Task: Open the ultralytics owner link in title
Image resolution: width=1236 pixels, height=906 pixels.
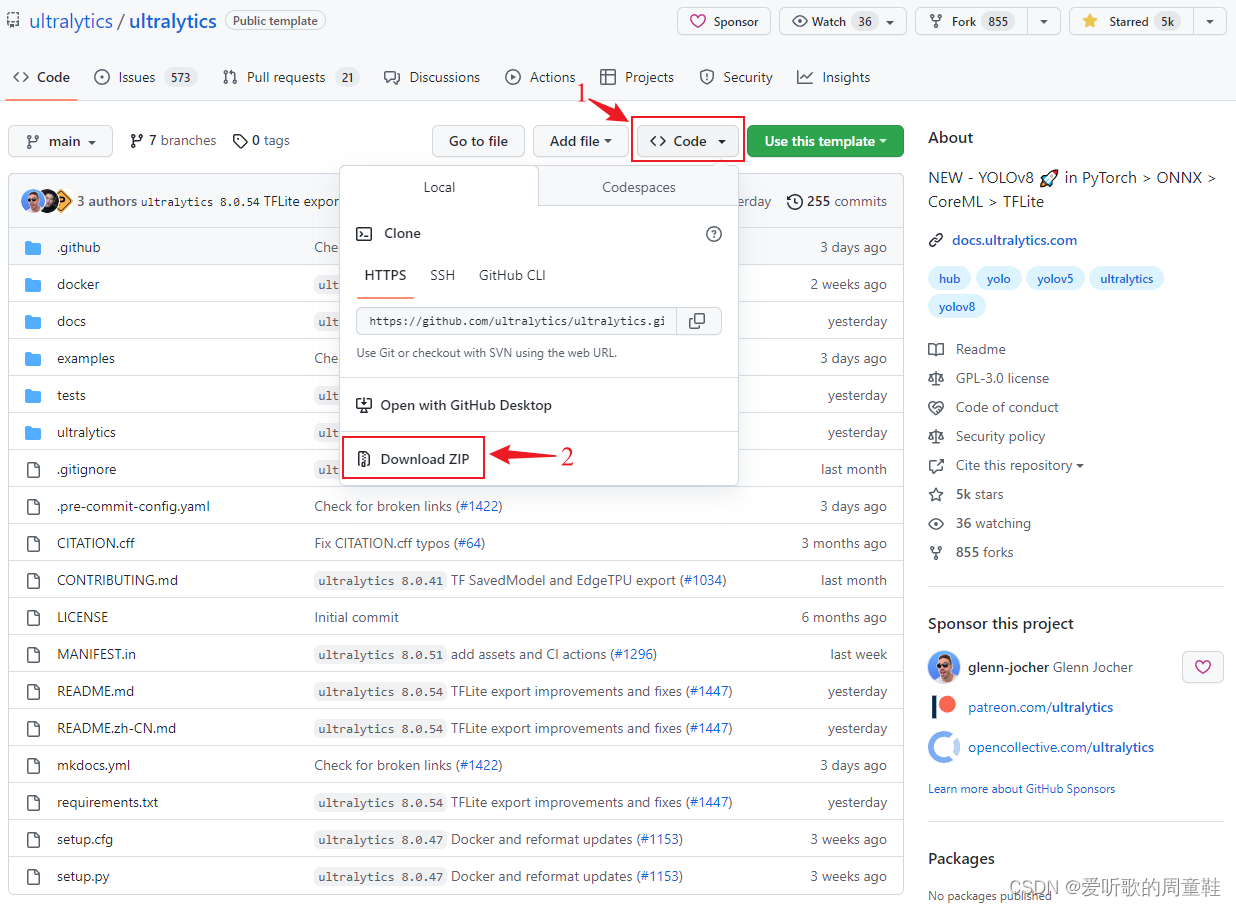Action: (x=71, y=21)
